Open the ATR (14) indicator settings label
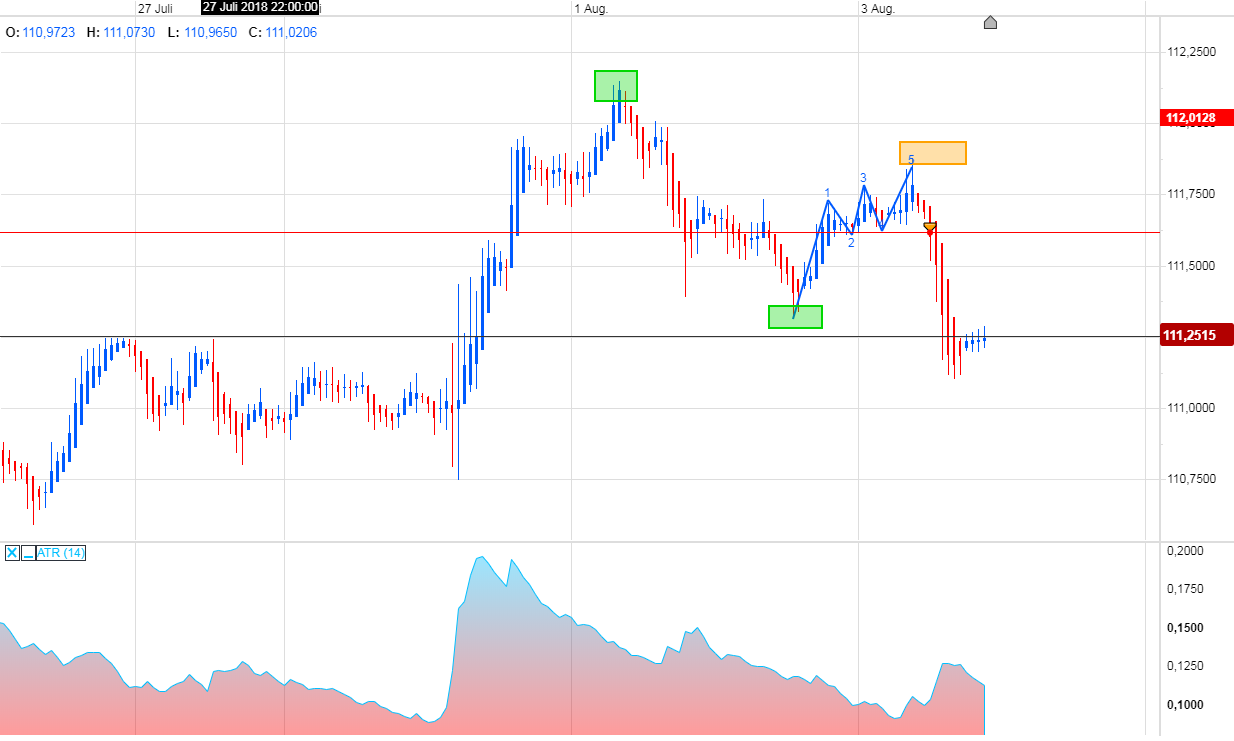 (60, 552)
